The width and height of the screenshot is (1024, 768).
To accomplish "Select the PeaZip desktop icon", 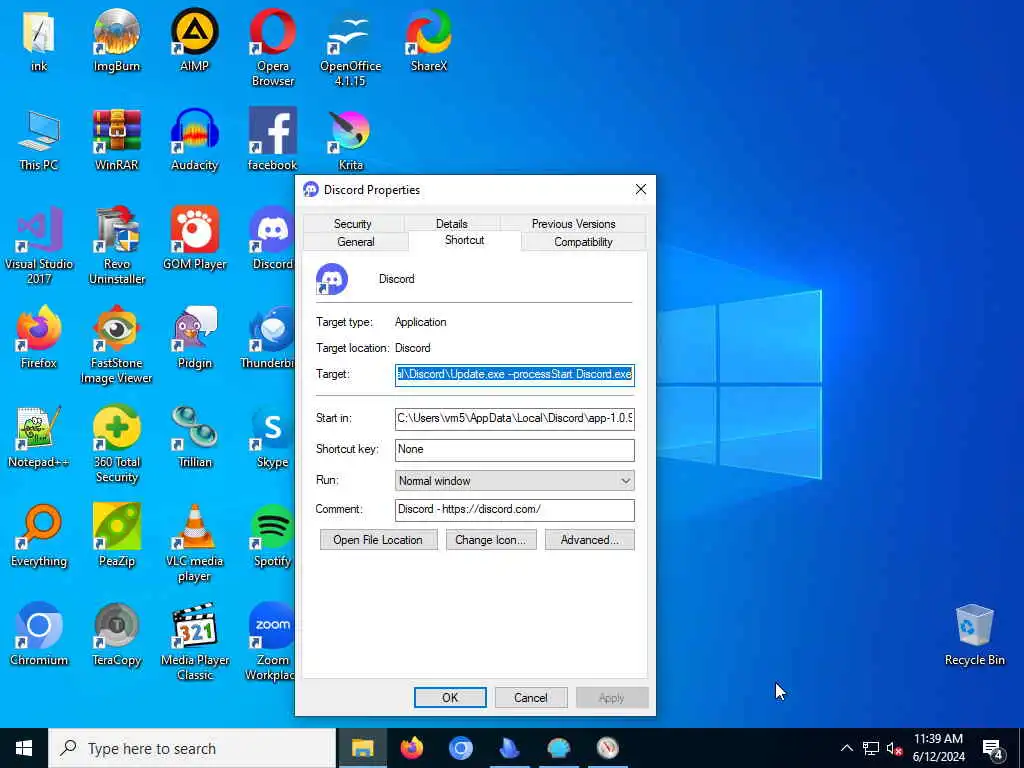I will coord(116,536).
